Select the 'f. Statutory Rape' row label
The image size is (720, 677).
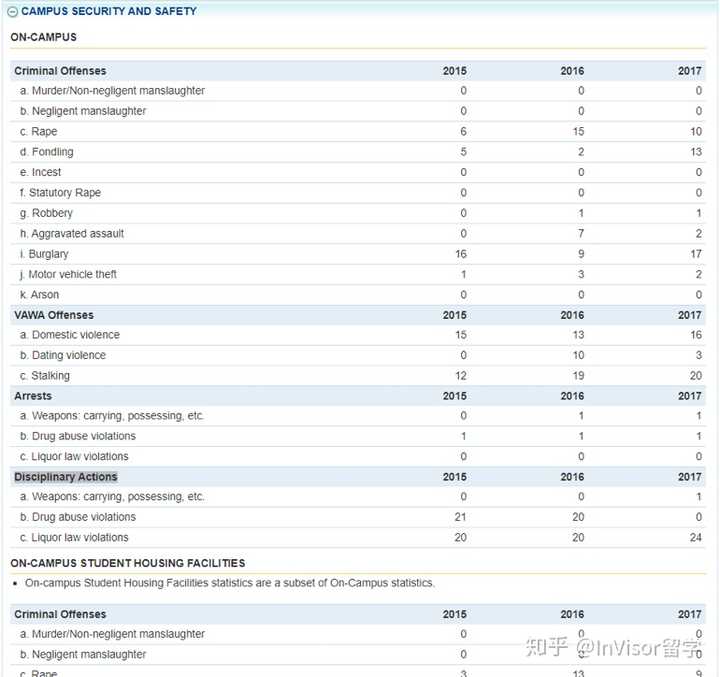[60, 192]
